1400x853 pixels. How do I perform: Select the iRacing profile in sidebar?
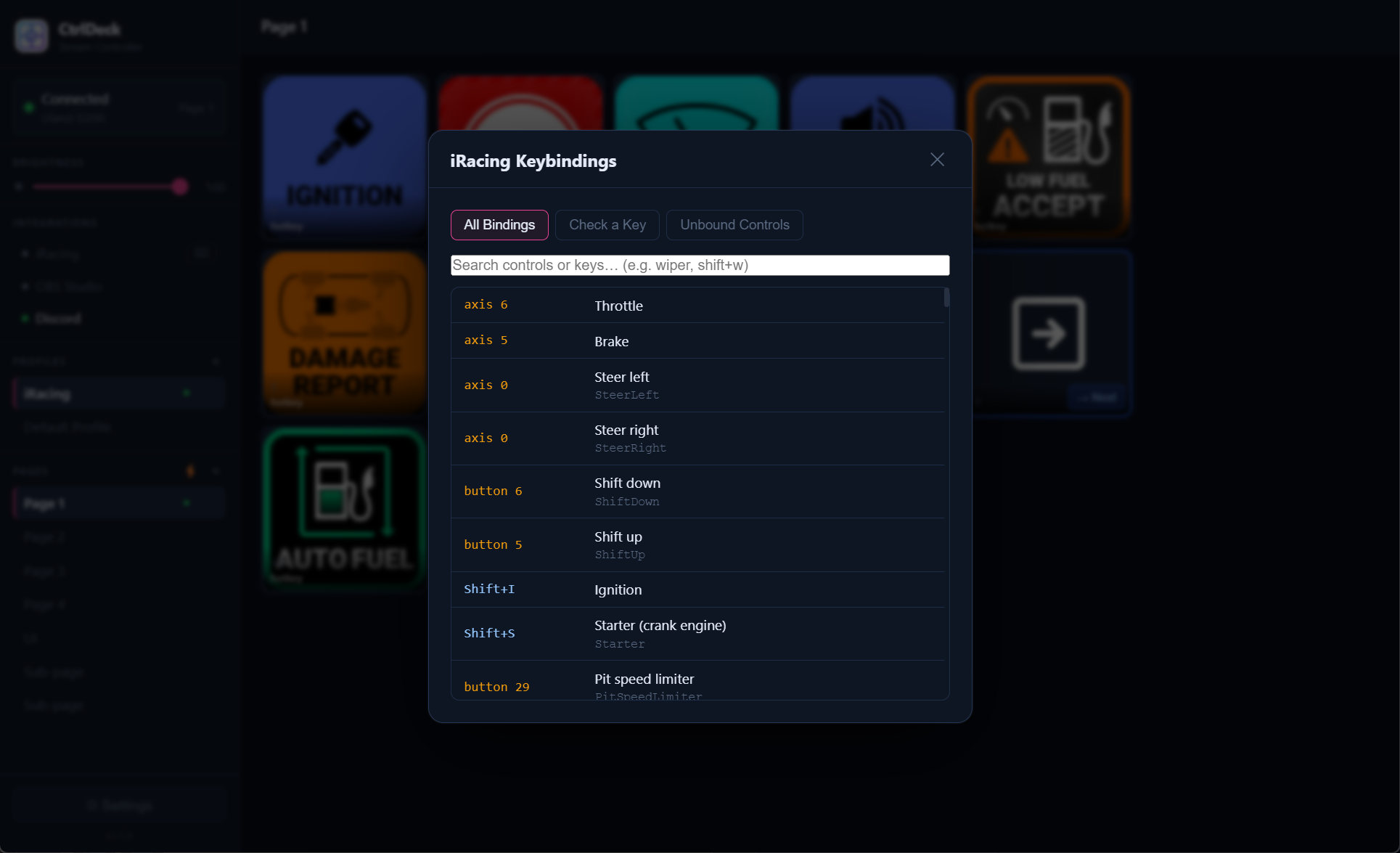[x=118, y=394]
